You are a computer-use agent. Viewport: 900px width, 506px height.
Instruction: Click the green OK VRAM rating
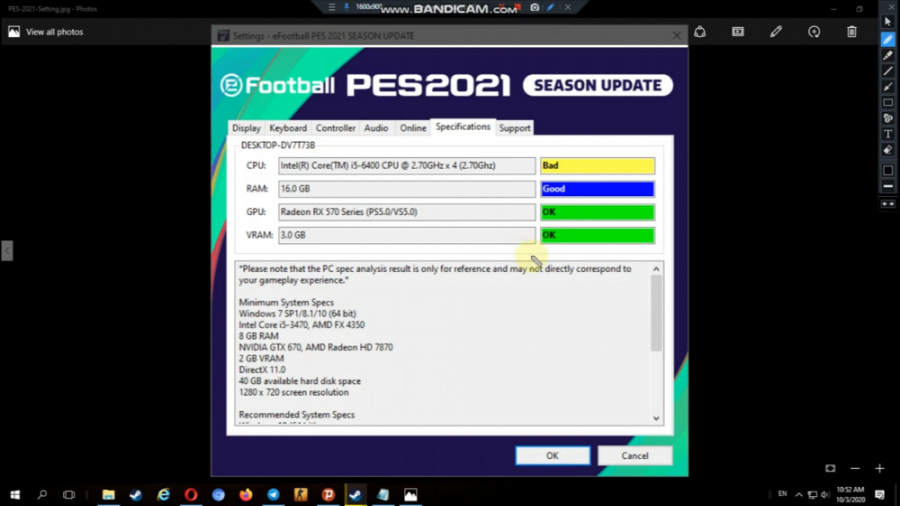[597, 235]
